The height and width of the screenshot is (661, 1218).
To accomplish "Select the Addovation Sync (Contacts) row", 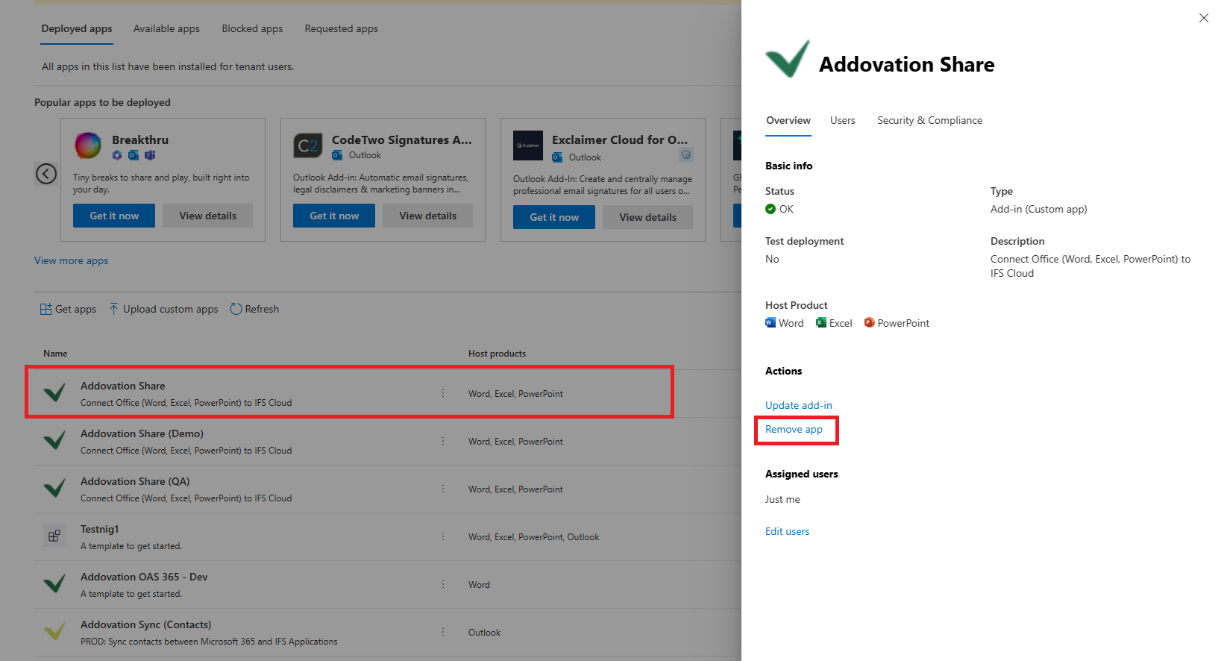I will tap(208, 632).
